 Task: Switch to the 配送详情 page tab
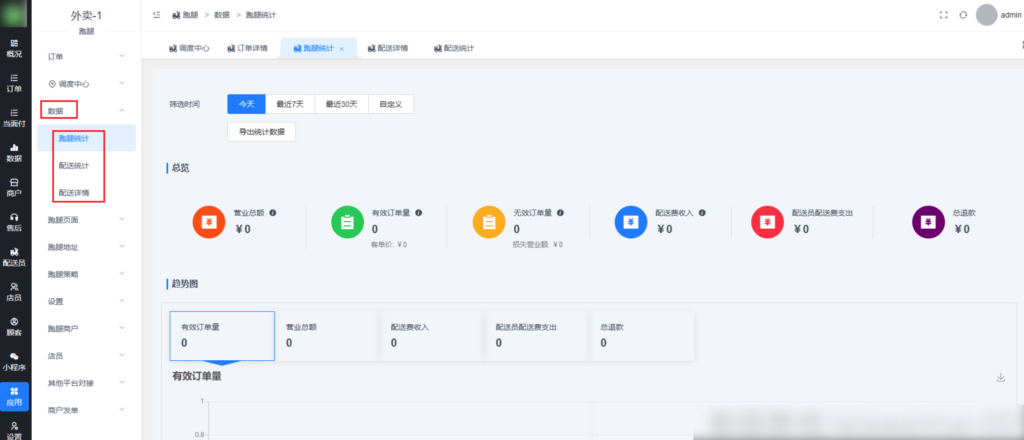[388, 48]
